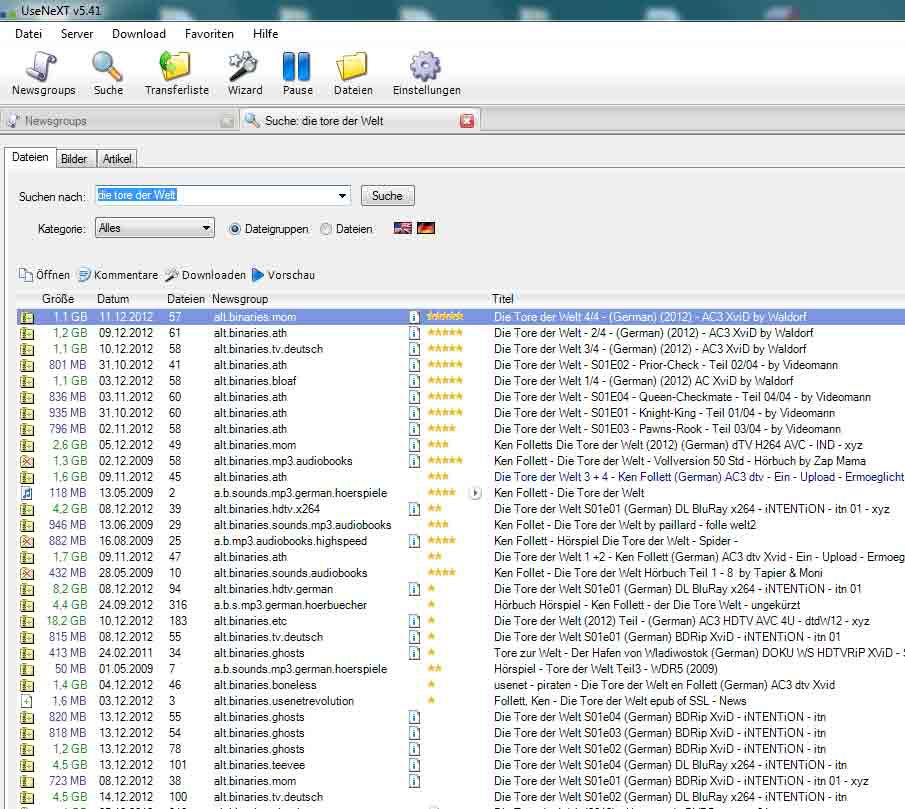Switch to the Bilder tab
Viewport: 905px width, 809px height.
(x=74, y=159)
